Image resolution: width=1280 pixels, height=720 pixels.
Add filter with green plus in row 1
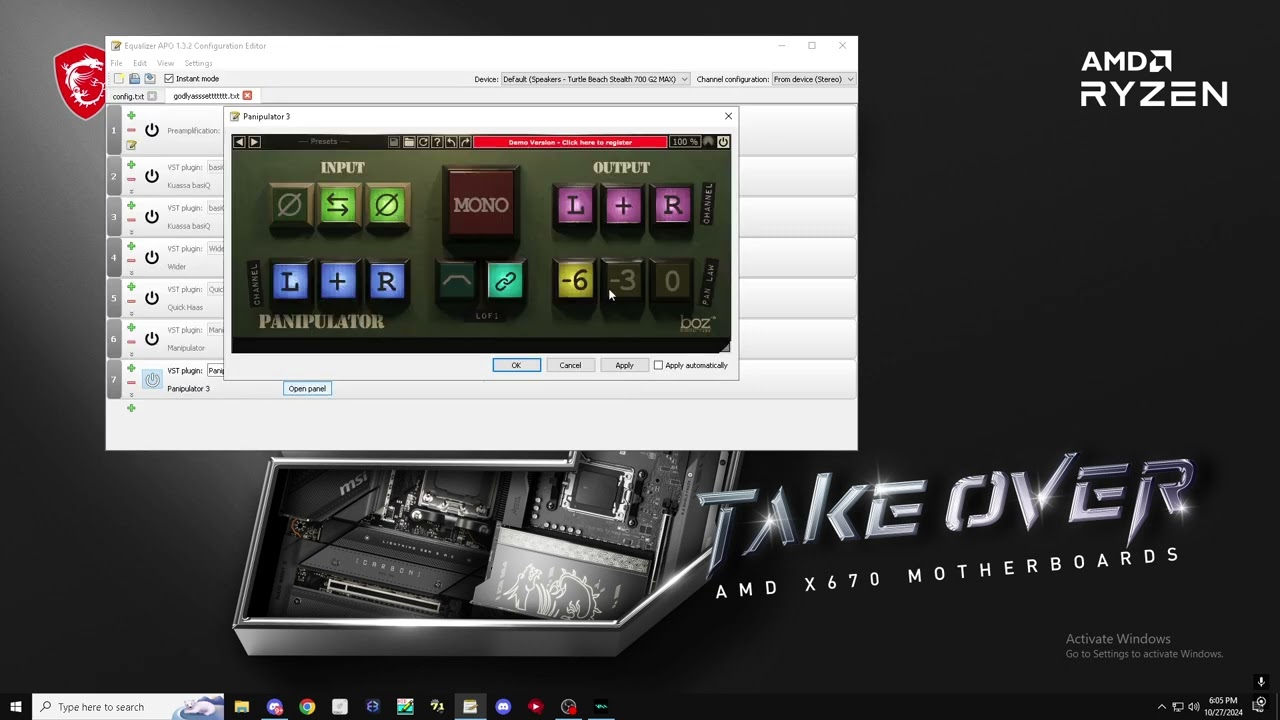tap(131, 116)
